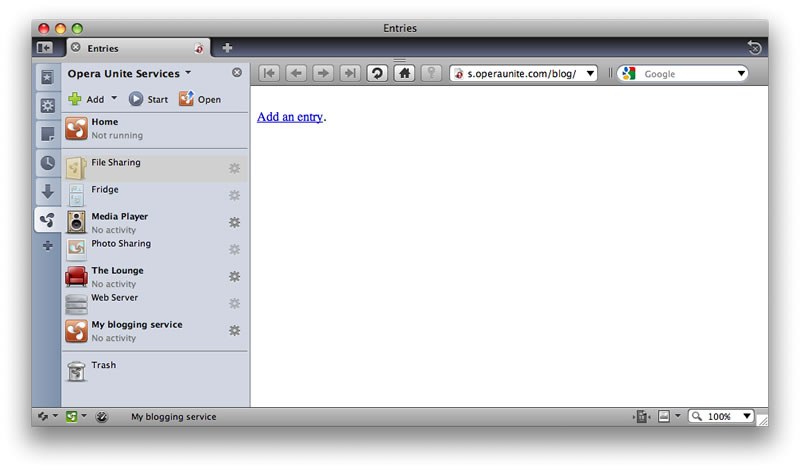
Task: Select the Media Player service
Action: coord(155,222)
